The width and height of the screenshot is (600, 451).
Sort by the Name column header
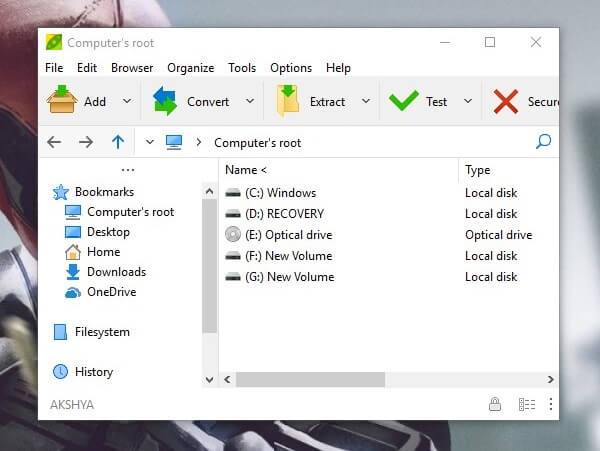(246, 170)
